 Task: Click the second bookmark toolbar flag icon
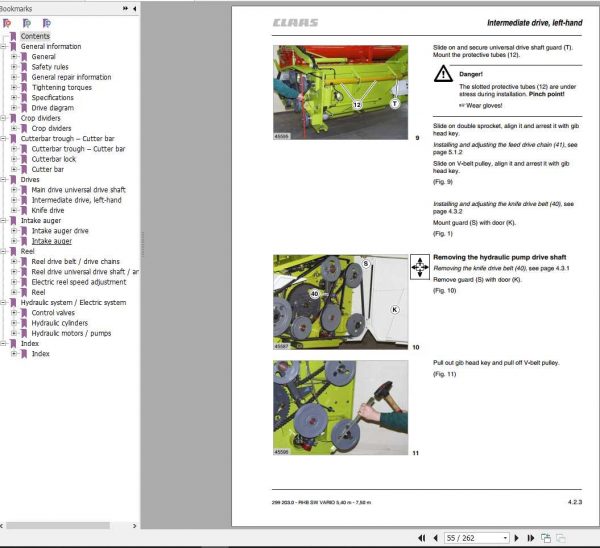tap(27, 23)
